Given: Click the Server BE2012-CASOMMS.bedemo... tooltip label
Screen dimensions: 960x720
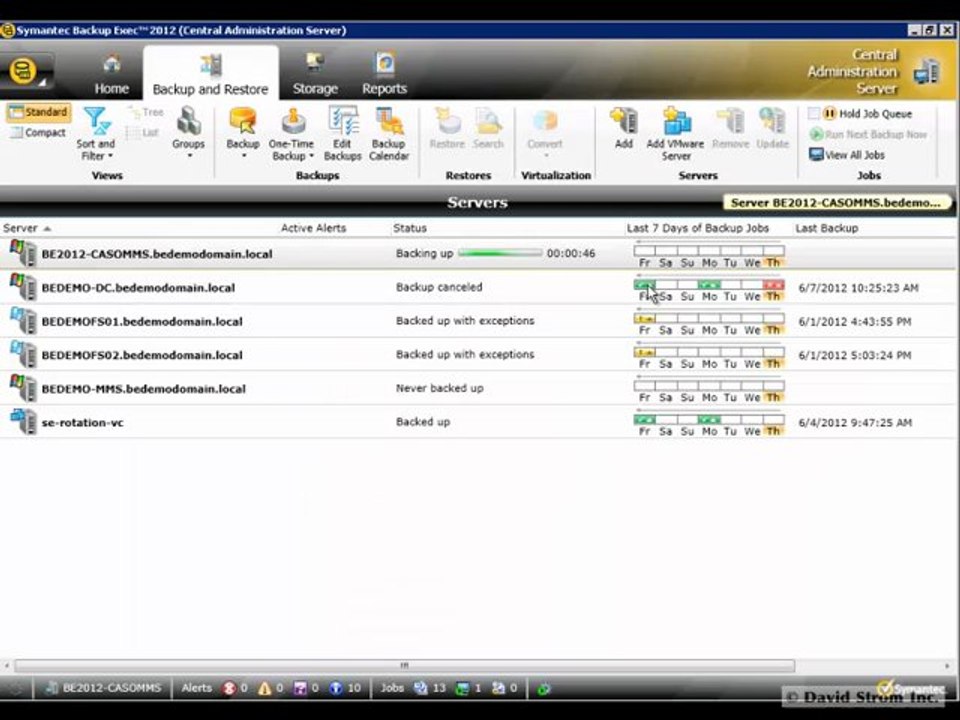Looking at the screenshot, I should coord(837,203).
